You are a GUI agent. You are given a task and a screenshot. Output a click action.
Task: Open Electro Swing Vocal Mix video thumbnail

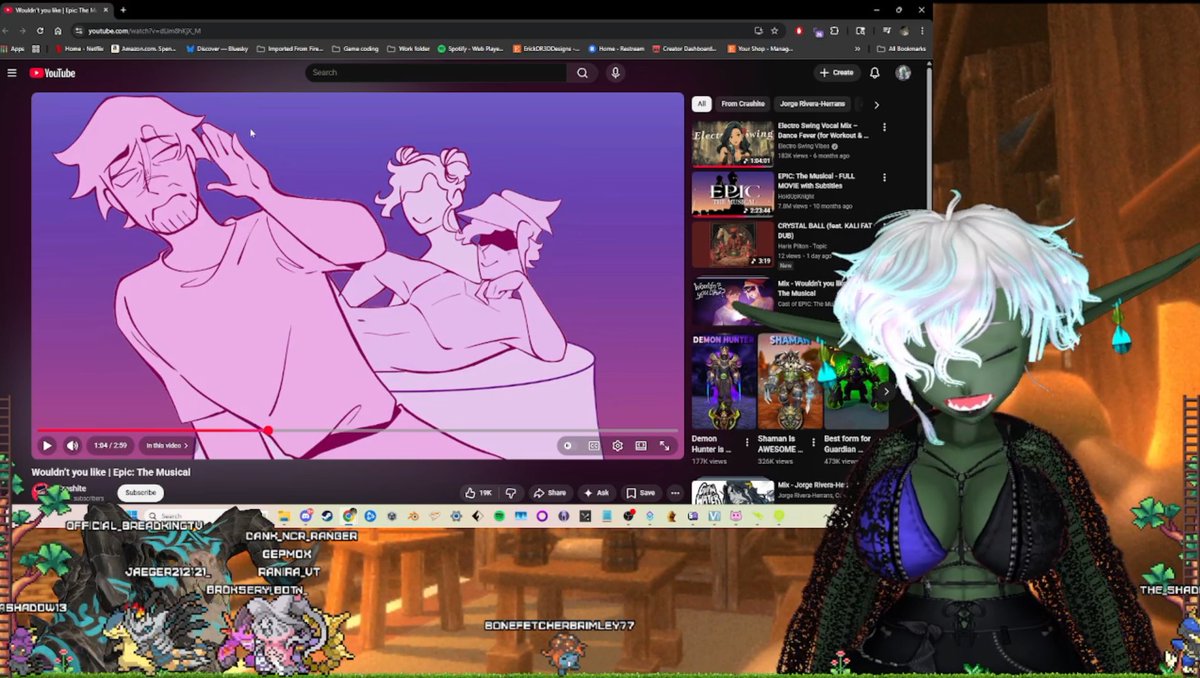732,143
